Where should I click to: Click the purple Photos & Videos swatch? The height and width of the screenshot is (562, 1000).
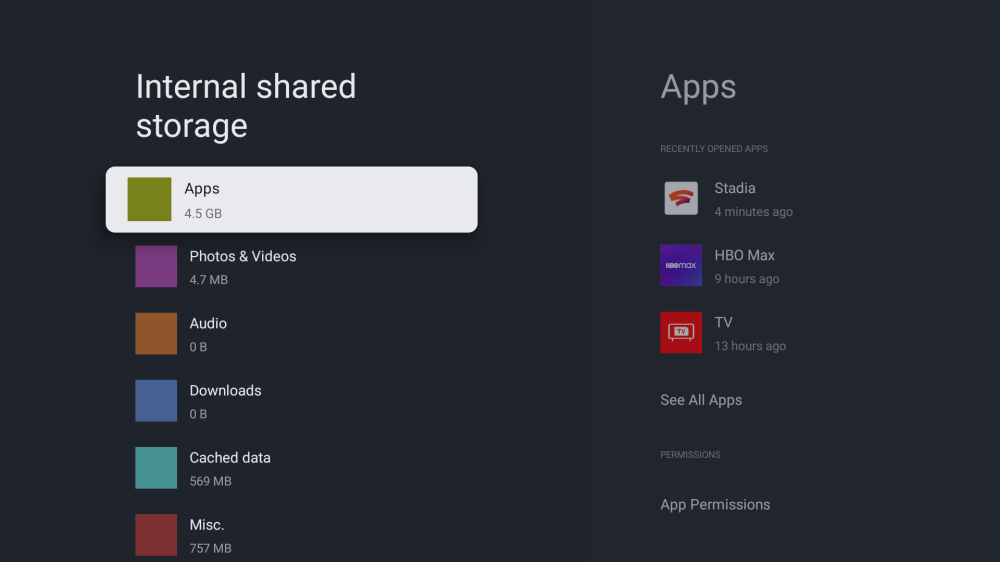tap(156, 267)
